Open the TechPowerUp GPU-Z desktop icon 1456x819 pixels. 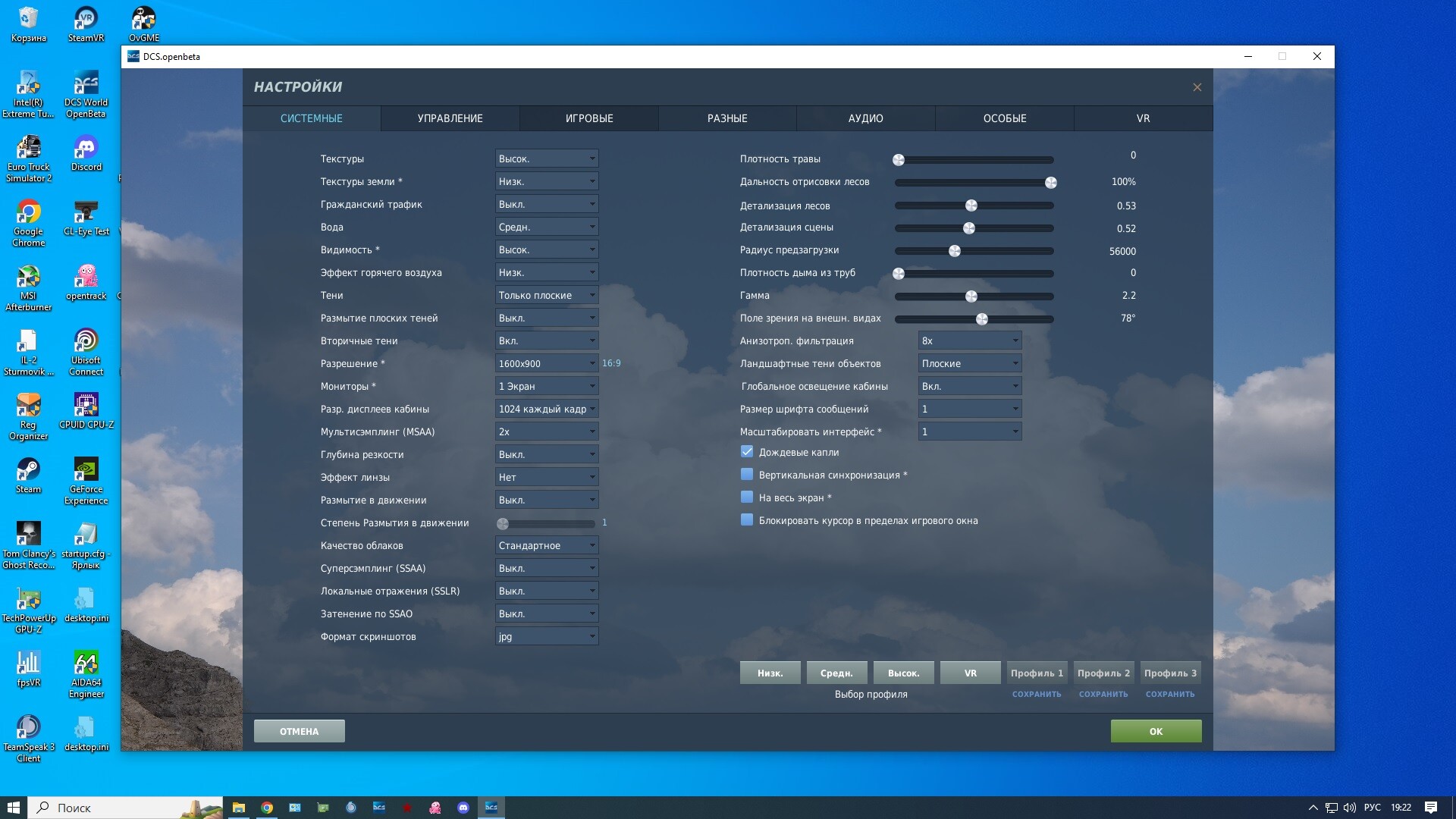28,610
